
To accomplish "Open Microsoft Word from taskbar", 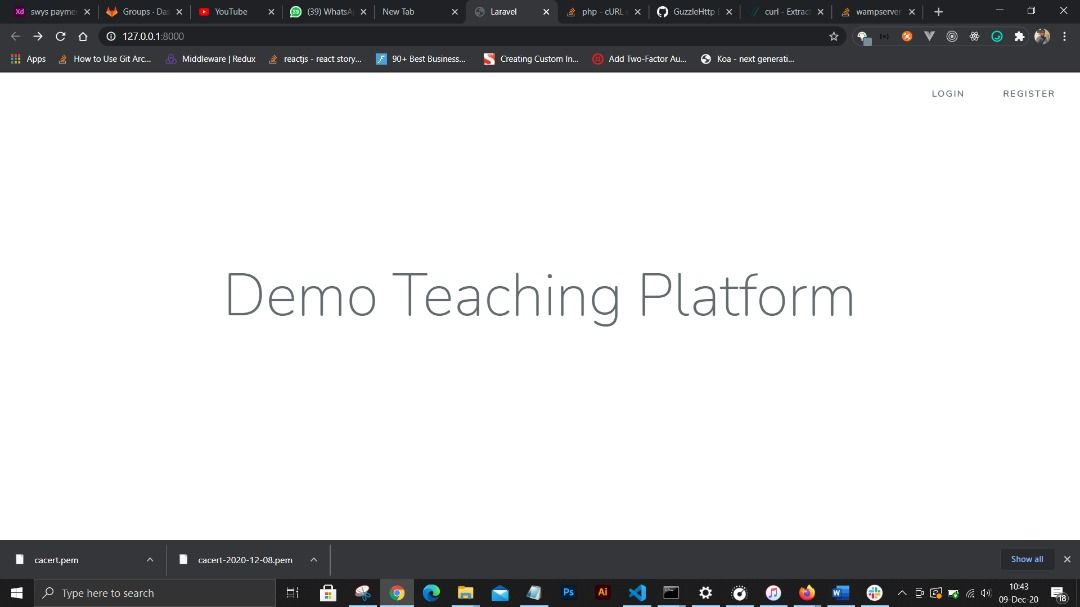I will (840, 593).
